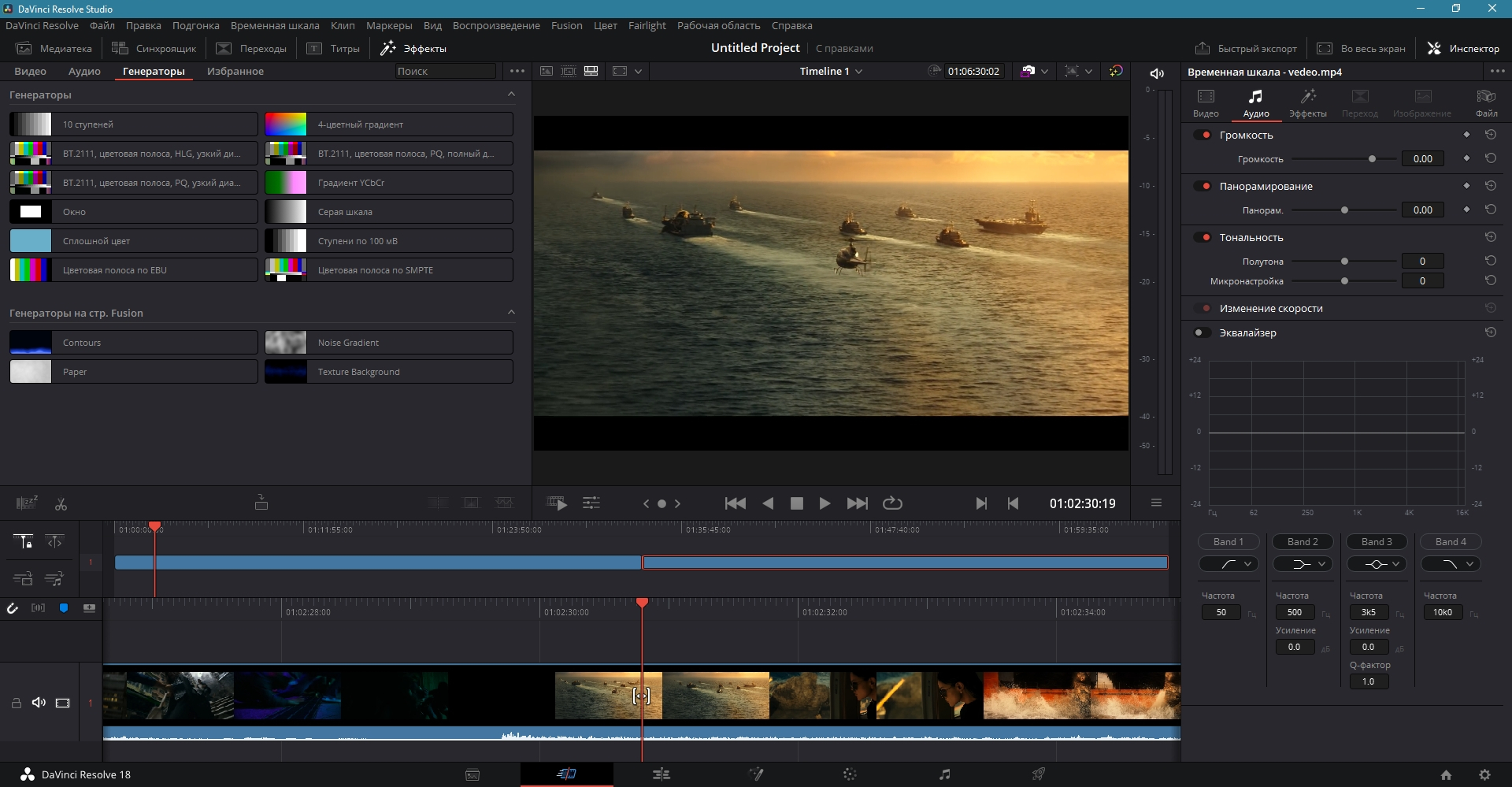The image size is (1512, 787).
Task: Open the Временная шкала menu
Action: (x=275, y=25)
